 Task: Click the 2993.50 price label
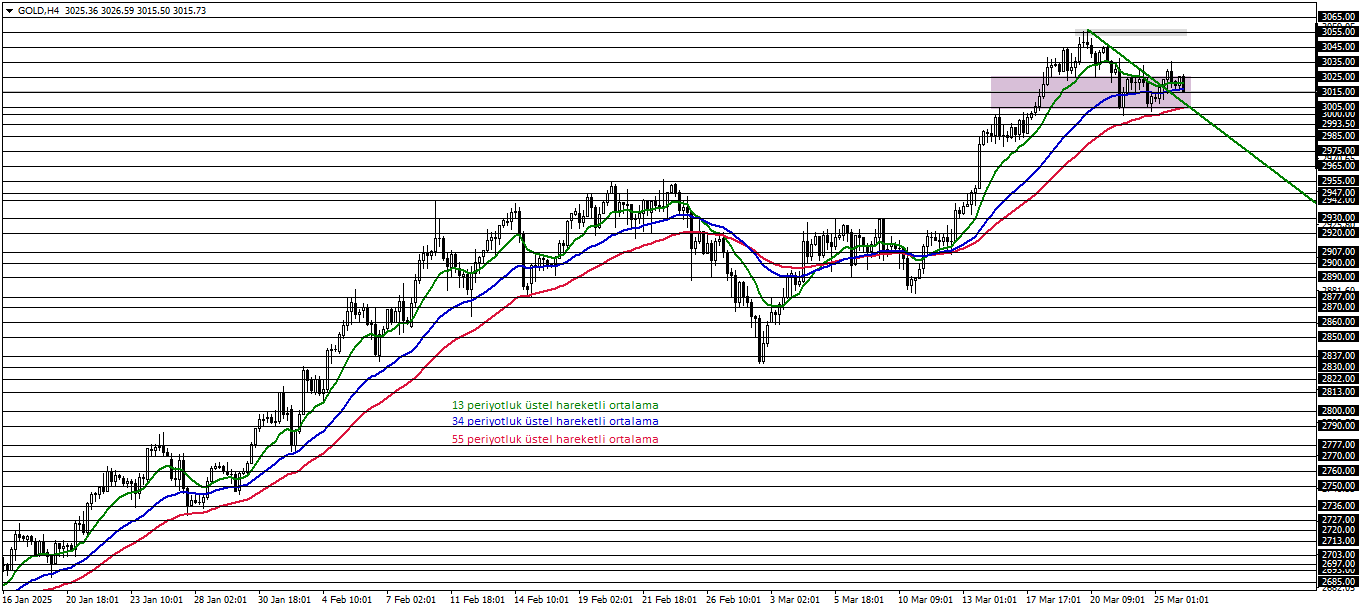1338,124
